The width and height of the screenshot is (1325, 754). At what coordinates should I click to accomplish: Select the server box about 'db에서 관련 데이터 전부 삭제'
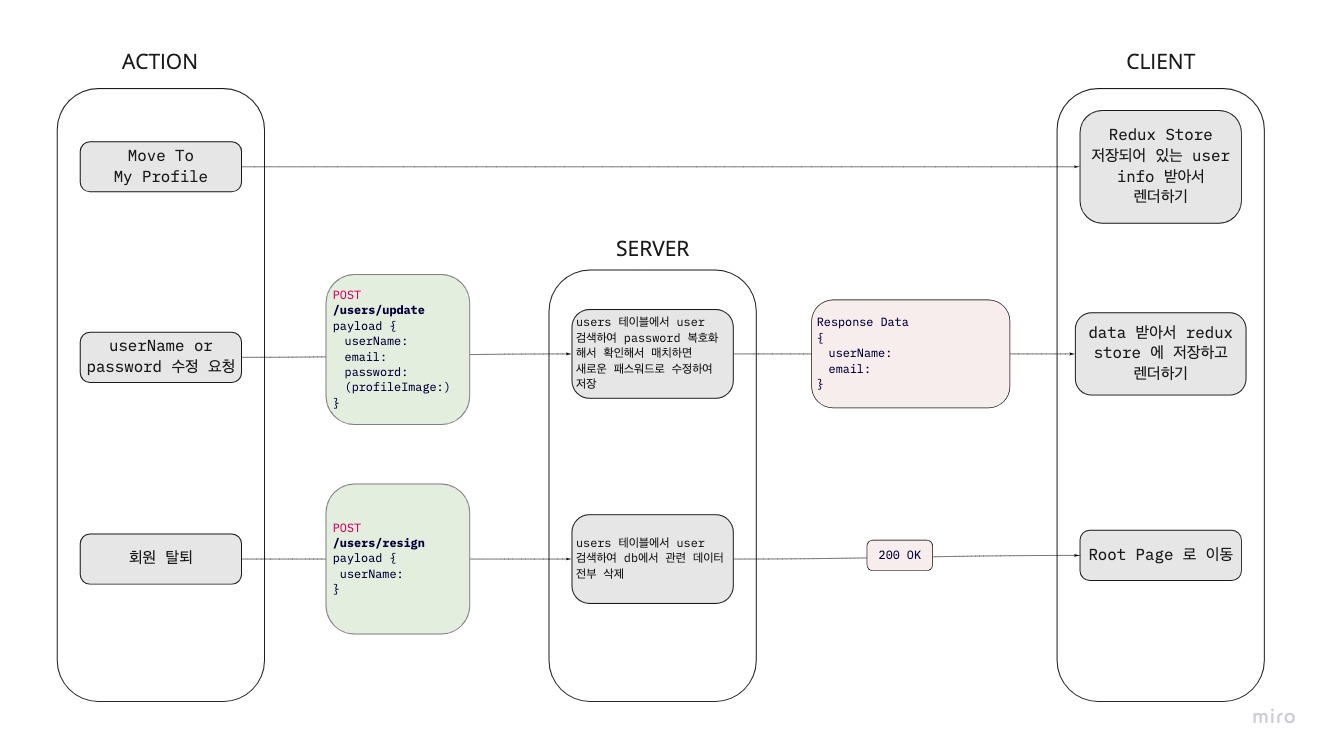pyautogui.click(x=652, y=558)
